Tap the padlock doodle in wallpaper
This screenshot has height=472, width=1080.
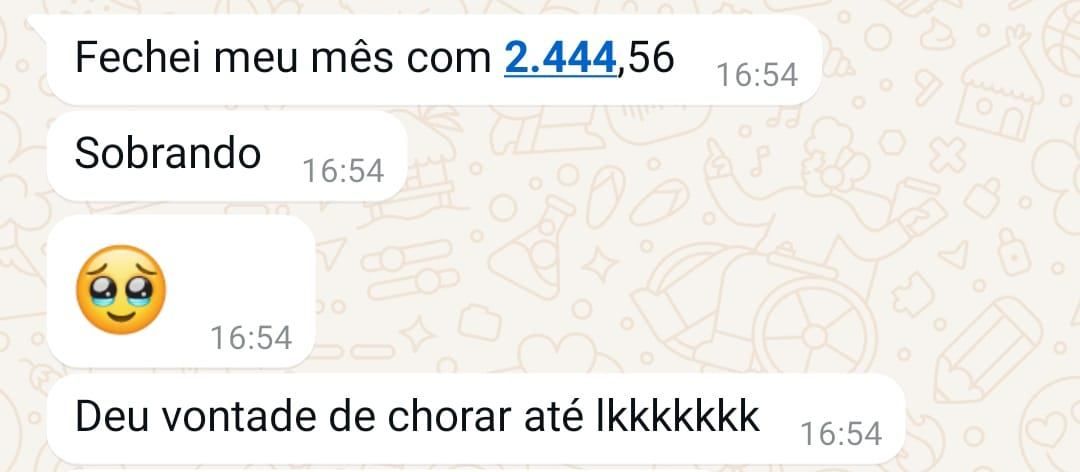(x=1014, y=252)
